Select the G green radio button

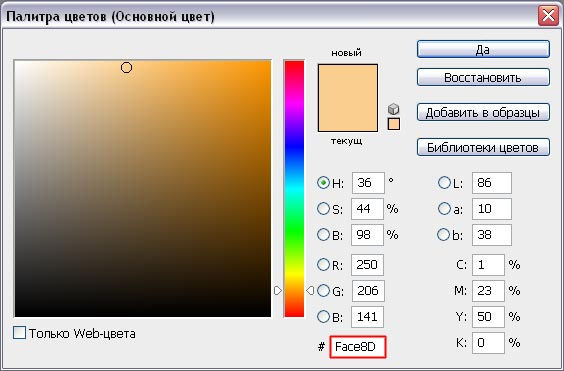tap(323, 290)
